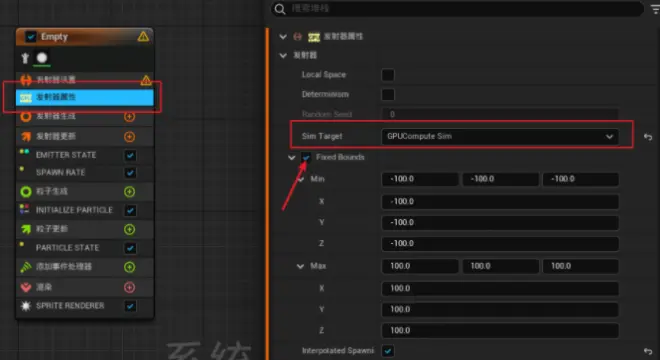The height and width of the screenshot is (360, 660).
Task: Click the Min X expanded value field
Action: tap(500, 201)
